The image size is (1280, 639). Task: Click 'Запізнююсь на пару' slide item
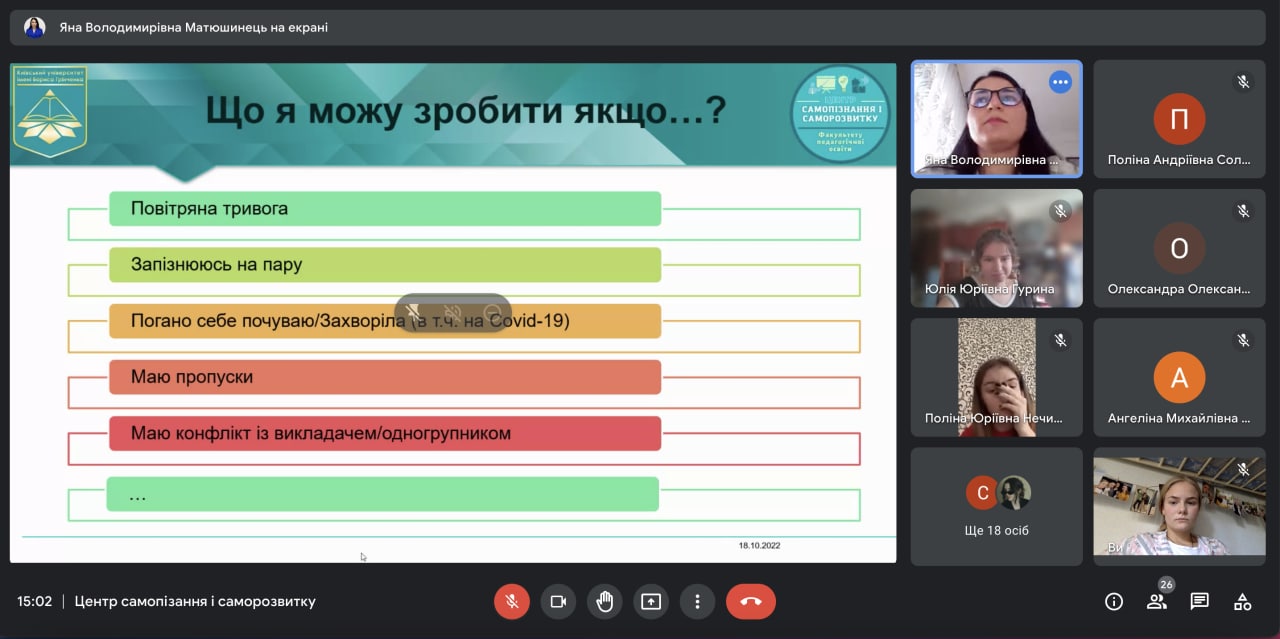point(385,265)
